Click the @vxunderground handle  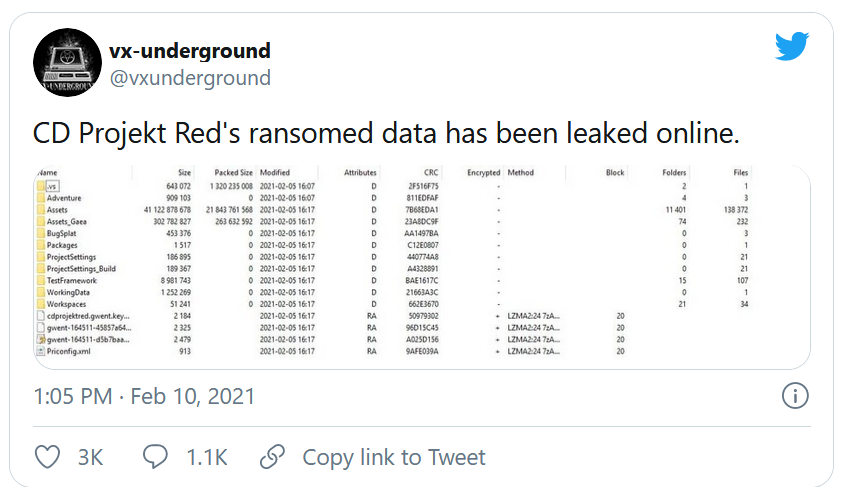click(189, 78)
